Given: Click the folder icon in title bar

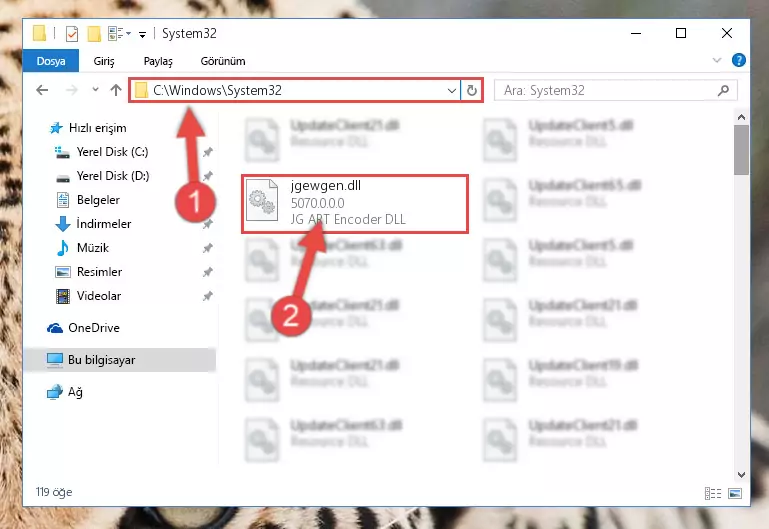Looking at the screenshot, I should [39, 33].
